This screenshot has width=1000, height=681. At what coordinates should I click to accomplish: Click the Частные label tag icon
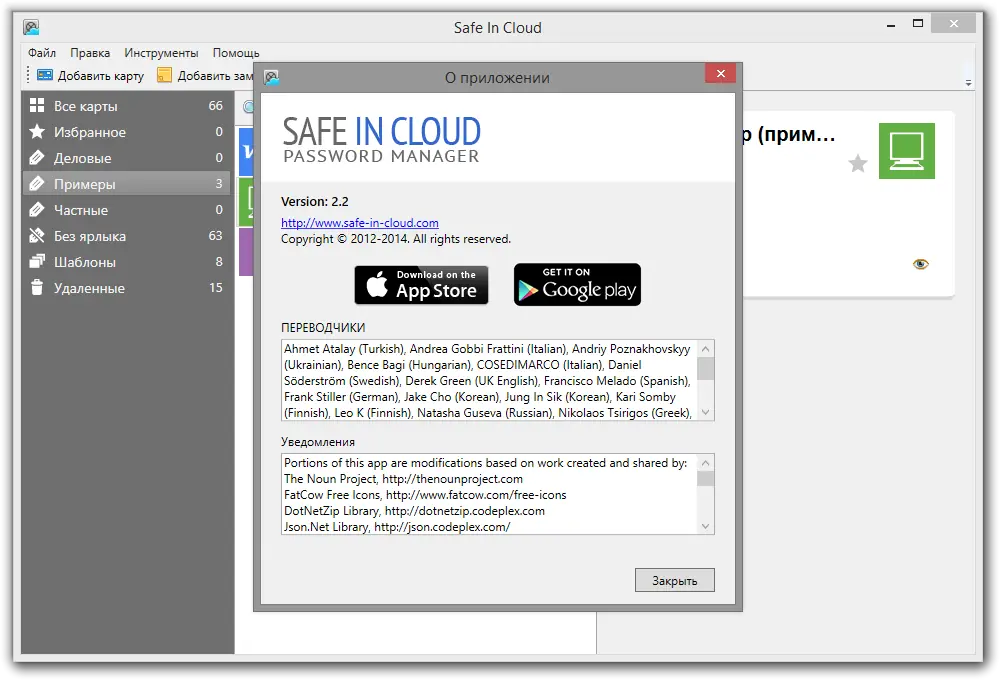37,210
